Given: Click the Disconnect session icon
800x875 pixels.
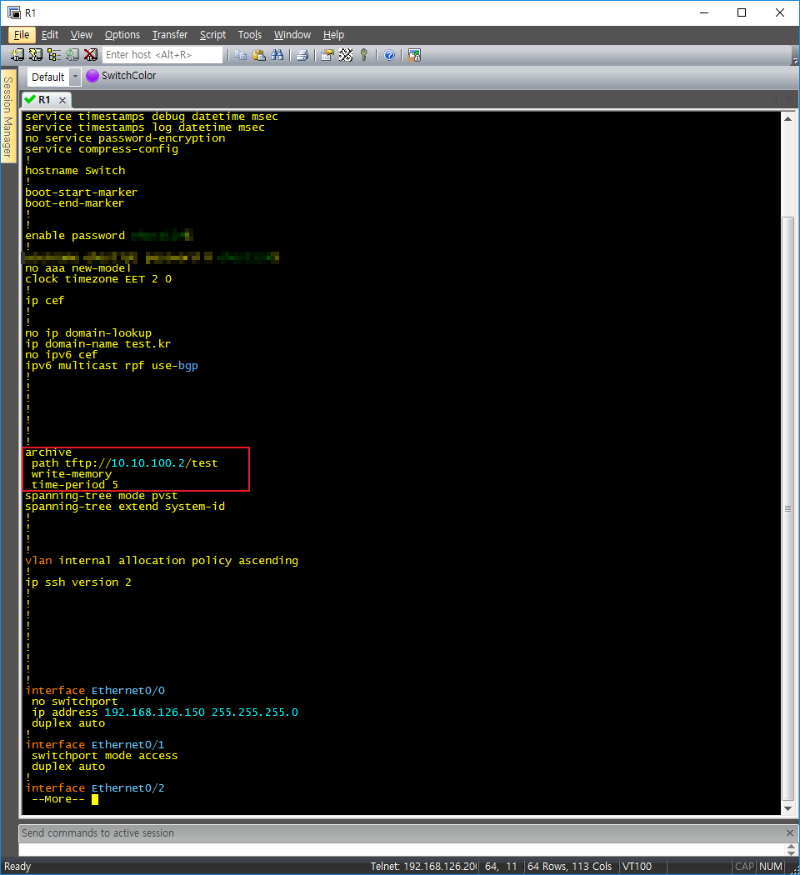Looking at the screenshot, I should click(90, 55).
